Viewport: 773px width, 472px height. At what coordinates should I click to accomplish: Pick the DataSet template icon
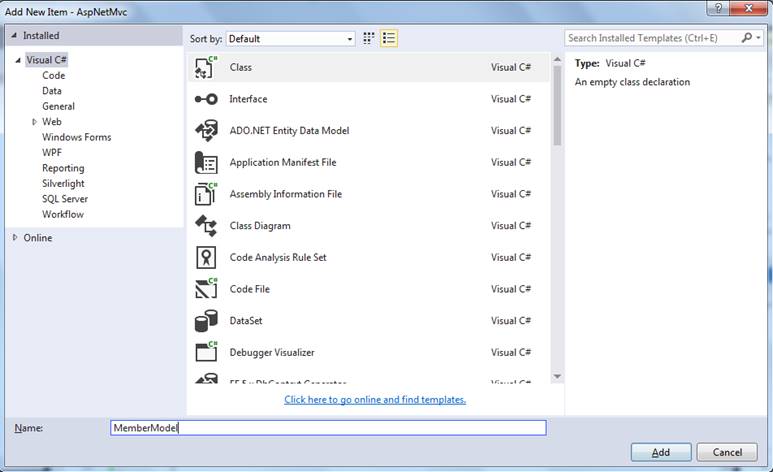tap(206, 321)
